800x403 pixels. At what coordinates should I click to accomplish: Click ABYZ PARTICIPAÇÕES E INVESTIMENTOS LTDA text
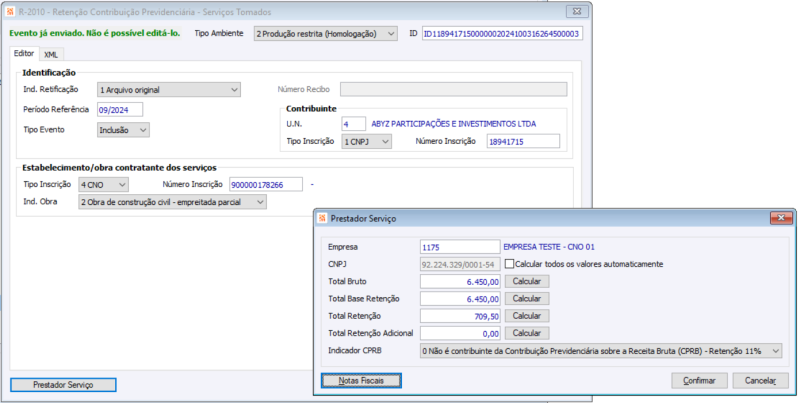click(x=454, y=123)
